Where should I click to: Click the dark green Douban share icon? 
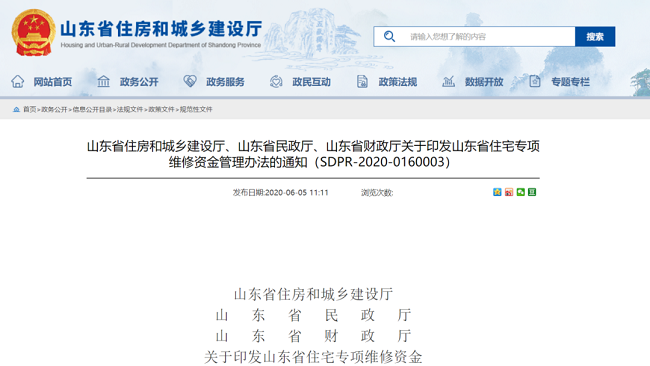pyautogui.click(x=532, y=192)
